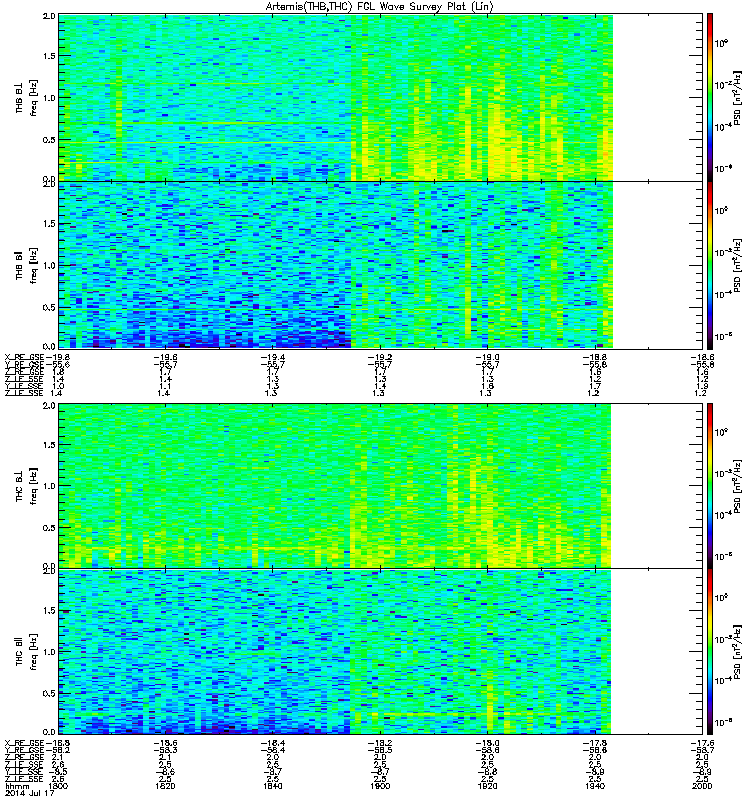Click the time label '1840'
The image size is (750, 800).
(273, 786)
